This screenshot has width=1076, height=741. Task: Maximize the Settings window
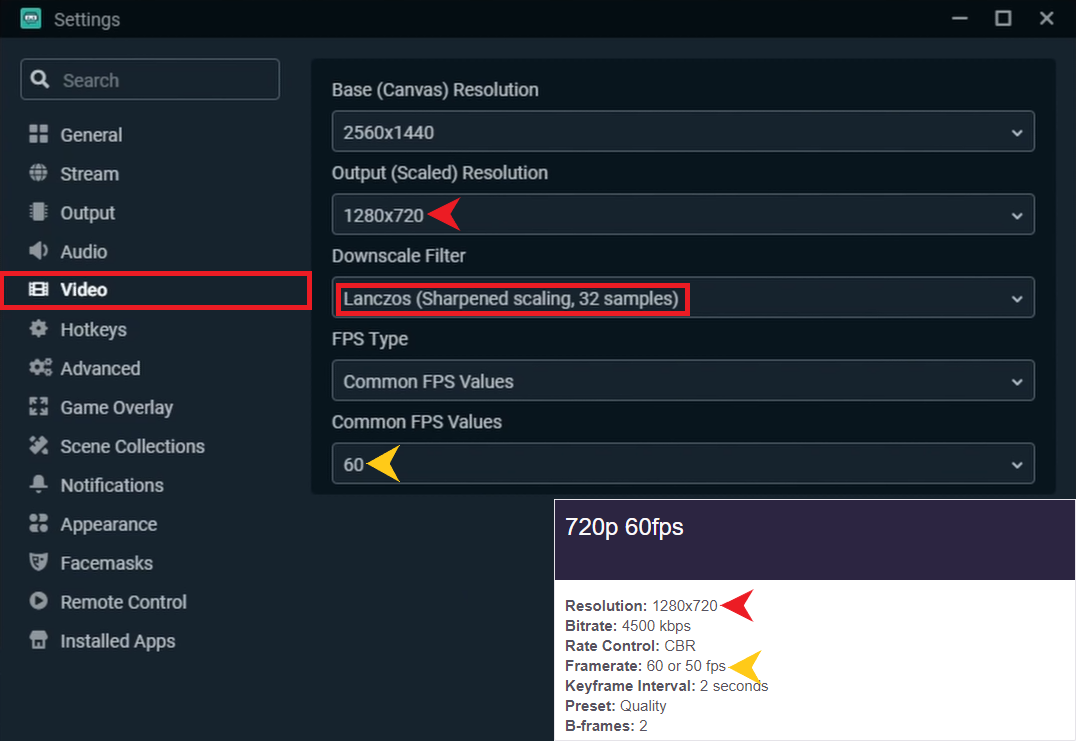(x=1003, y=19)
